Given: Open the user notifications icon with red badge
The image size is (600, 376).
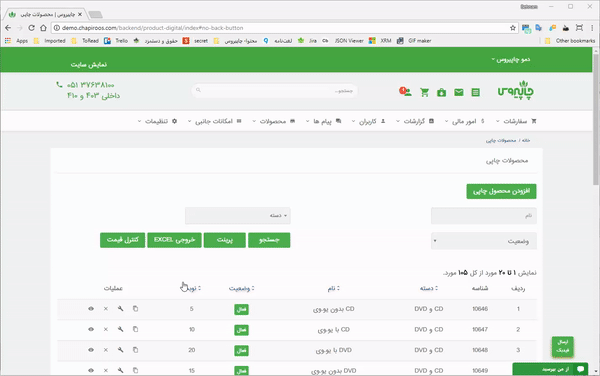Looking at the screenshot, I should coord(405,92).
